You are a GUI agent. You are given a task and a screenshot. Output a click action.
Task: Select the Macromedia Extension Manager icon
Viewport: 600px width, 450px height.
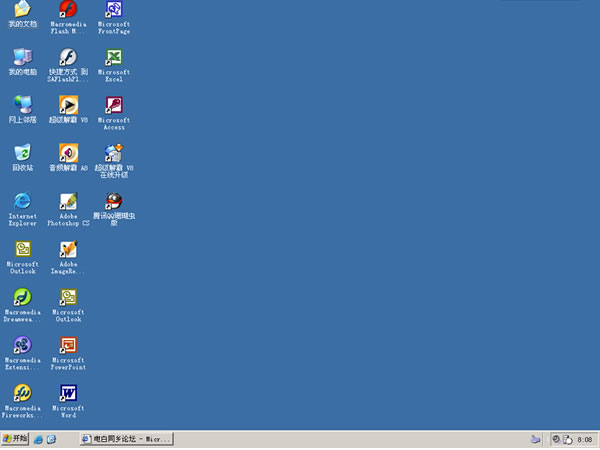(22, 345)
